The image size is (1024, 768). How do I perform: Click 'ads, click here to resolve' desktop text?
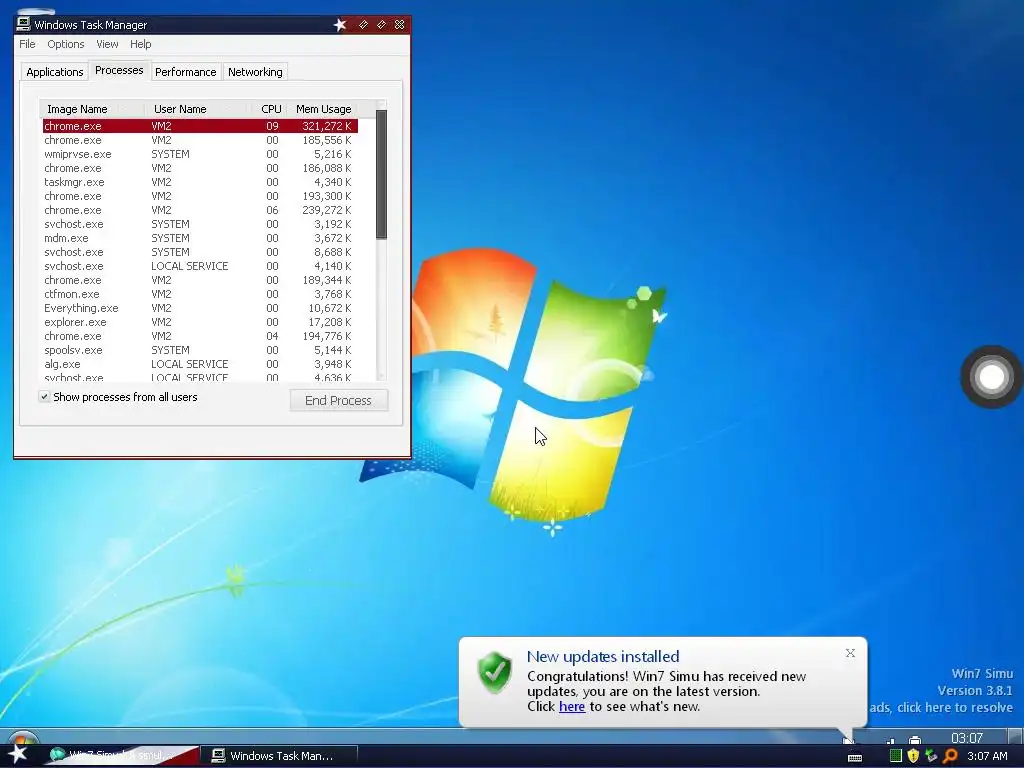pos(941,707)
